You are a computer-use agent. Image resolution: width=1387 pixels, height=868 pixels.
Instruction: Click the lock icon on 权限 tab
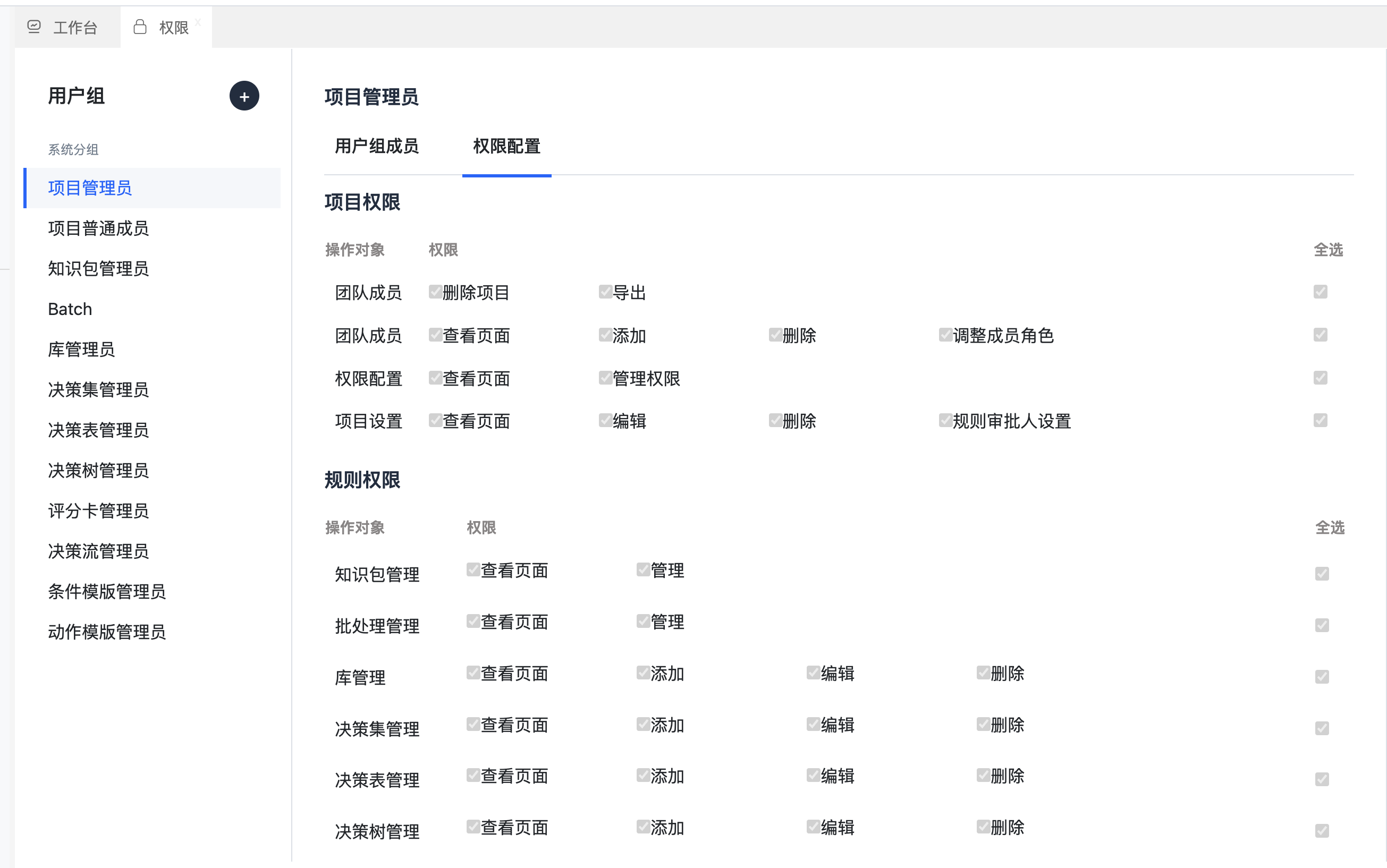click(140, 27)
